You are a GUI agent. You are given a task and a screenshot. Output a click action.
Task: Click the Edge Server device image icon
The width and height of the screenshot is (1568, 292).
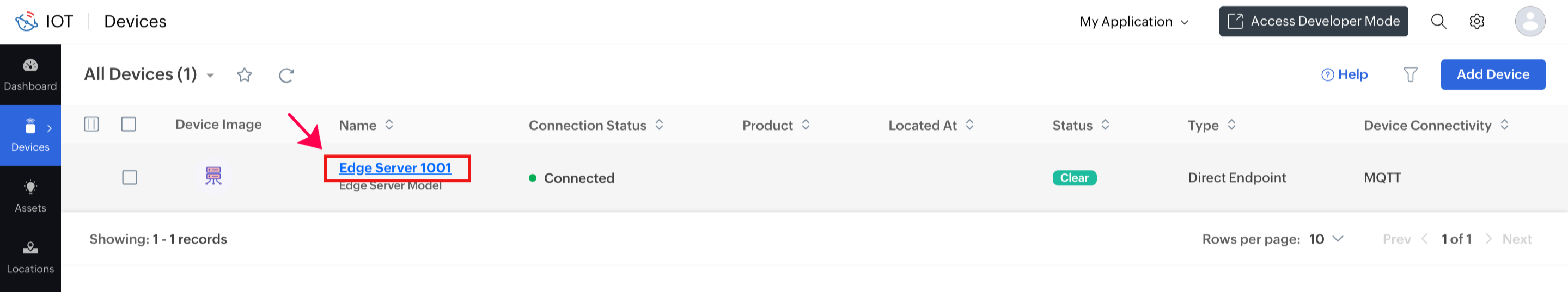[213, 176]
